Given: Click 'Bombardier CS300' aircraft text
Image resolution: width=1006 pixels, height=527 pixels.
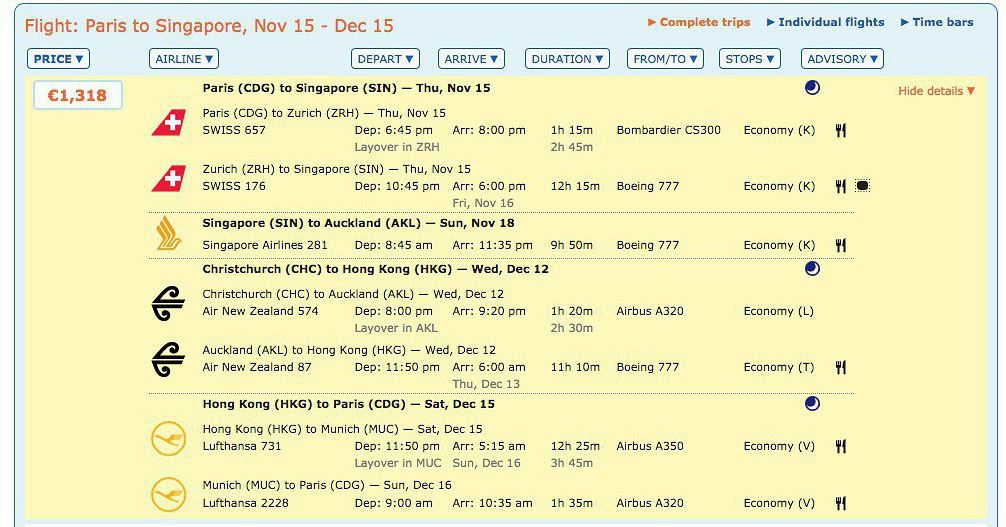Looking at the screenshot, I should [669, 130].
